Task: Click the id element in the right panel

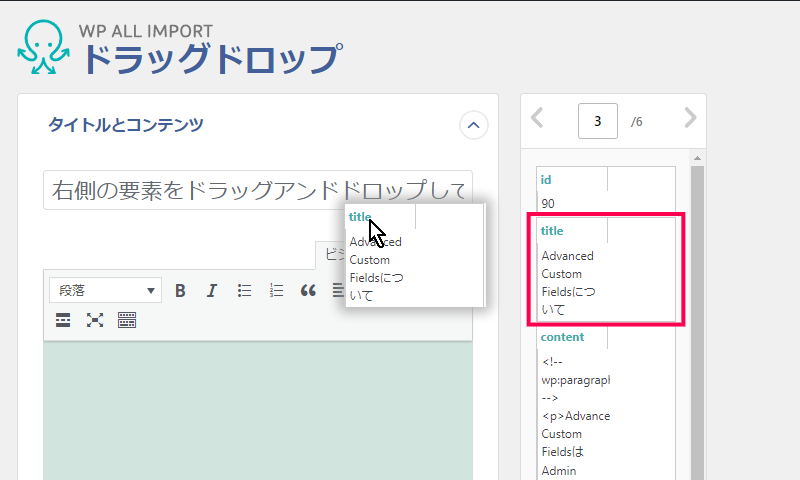Action: click(546, 180)
